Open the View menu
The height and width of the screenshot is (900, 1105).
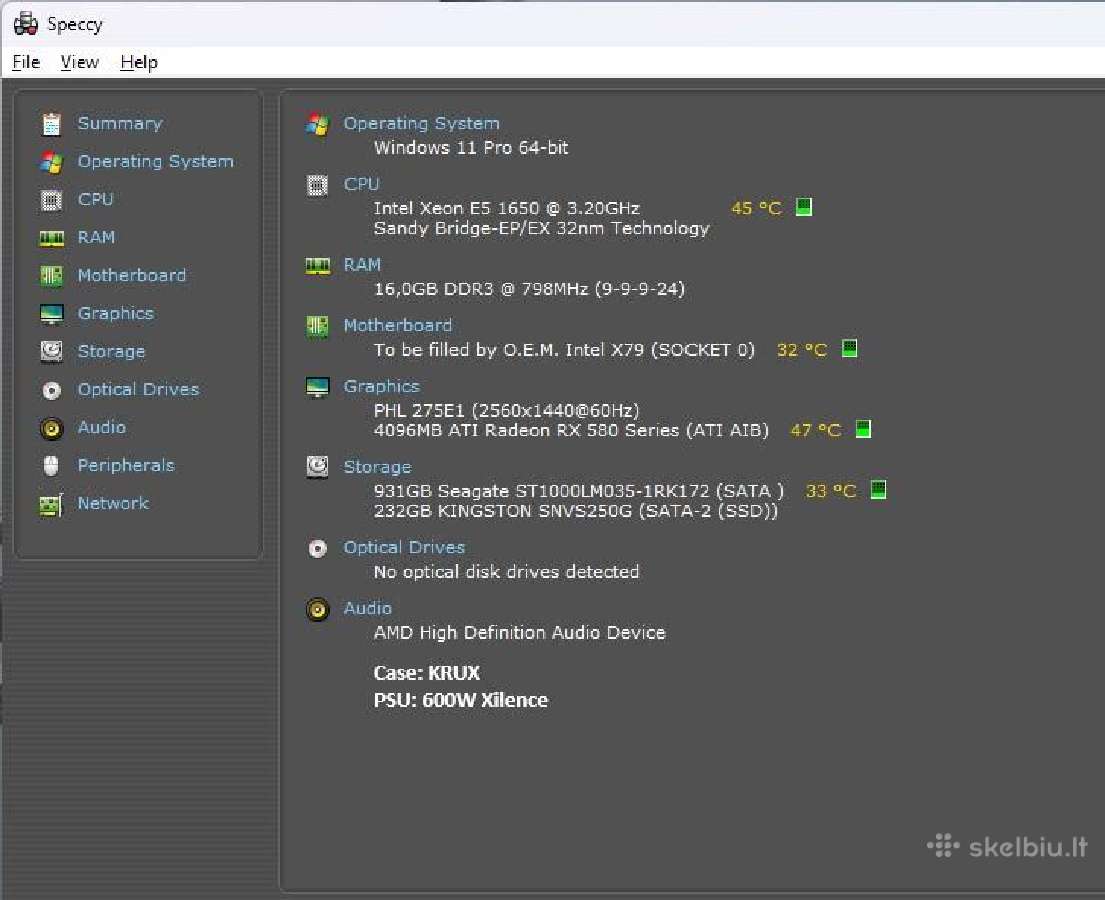click(80, 62)
